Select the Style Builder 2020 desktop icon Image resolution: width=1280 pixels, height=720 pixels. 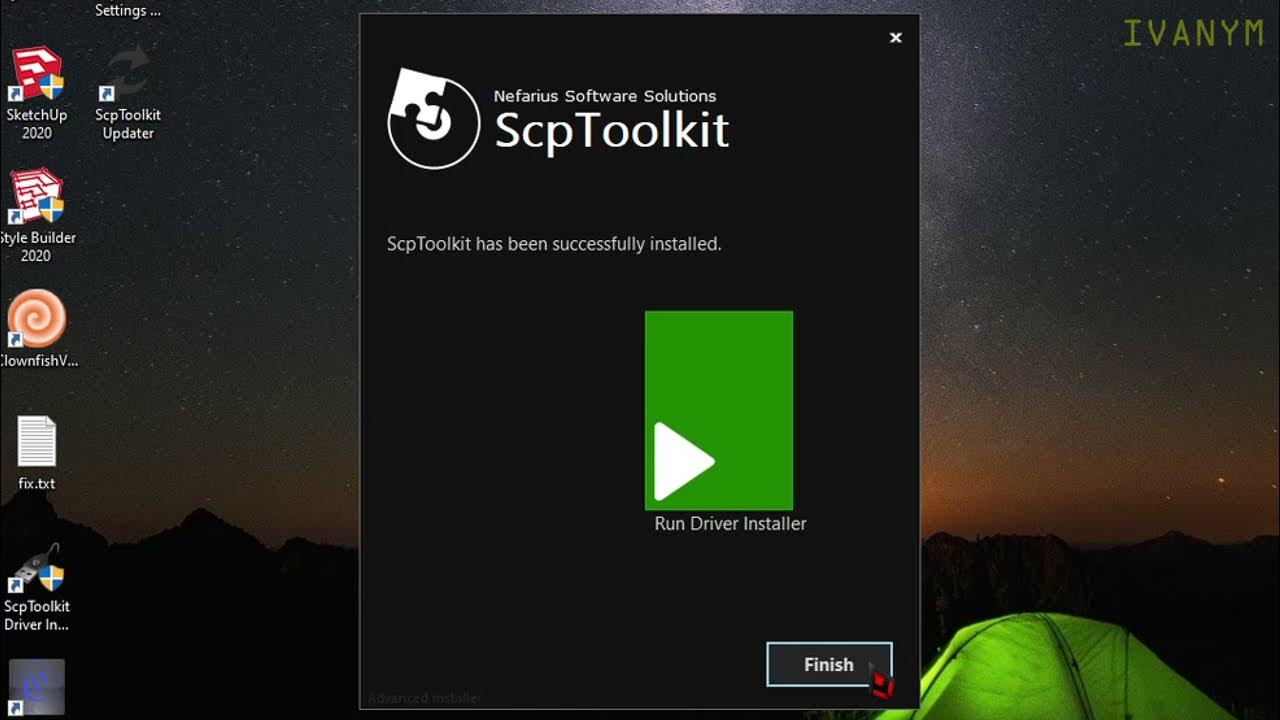point(37,217)
